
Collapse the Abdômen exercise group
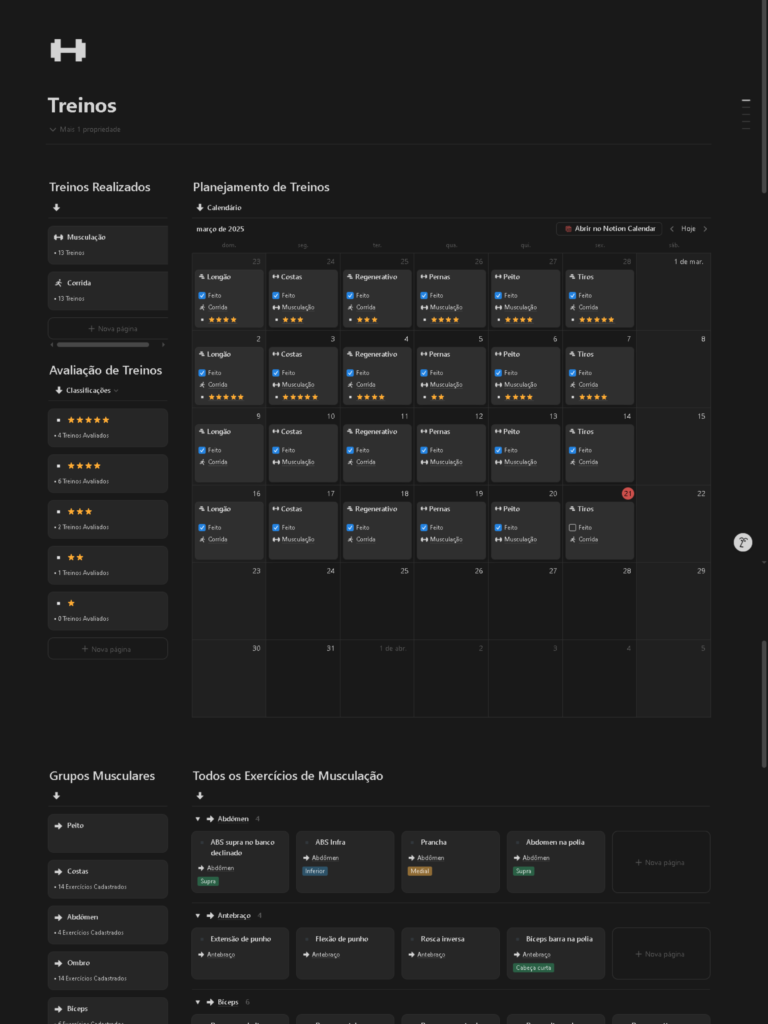click(197, 819)
